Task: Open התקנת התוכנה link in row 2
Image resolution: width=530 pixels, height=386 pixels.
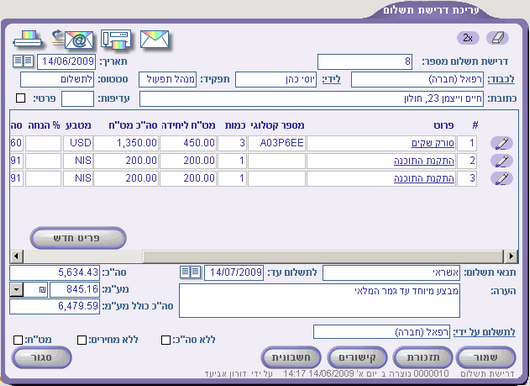Action: pyautogui.click(x=424, y=161)
